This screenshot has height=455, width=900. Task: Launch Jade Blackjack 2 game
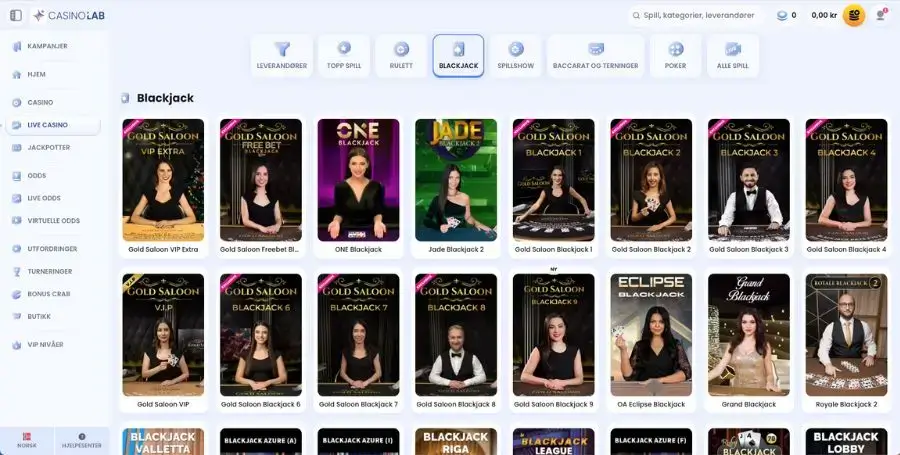coord(456,180)
